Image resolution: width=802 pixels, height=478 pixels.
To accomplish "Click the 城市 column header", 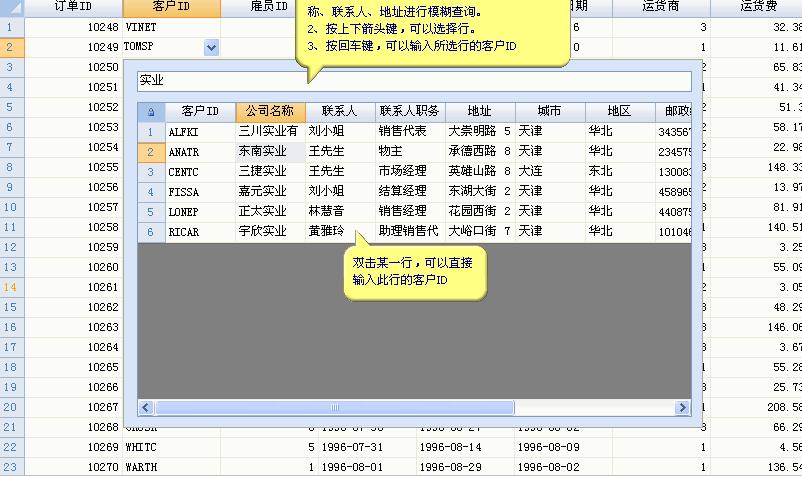I will click(550, 112).
